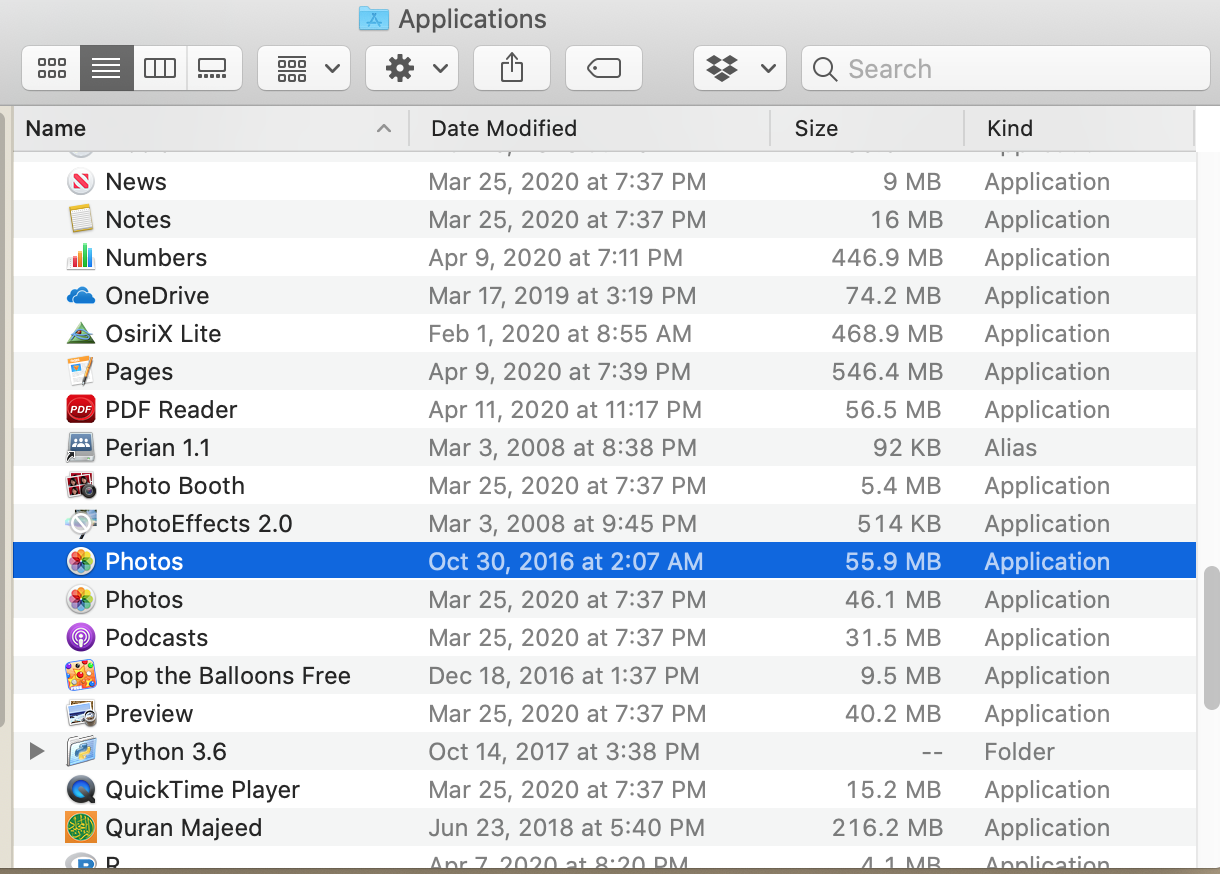Toggle the Name sort direction arrow
Image resolution: width=1220 pixels, height=874 pixels.
[x=384, y=128]
